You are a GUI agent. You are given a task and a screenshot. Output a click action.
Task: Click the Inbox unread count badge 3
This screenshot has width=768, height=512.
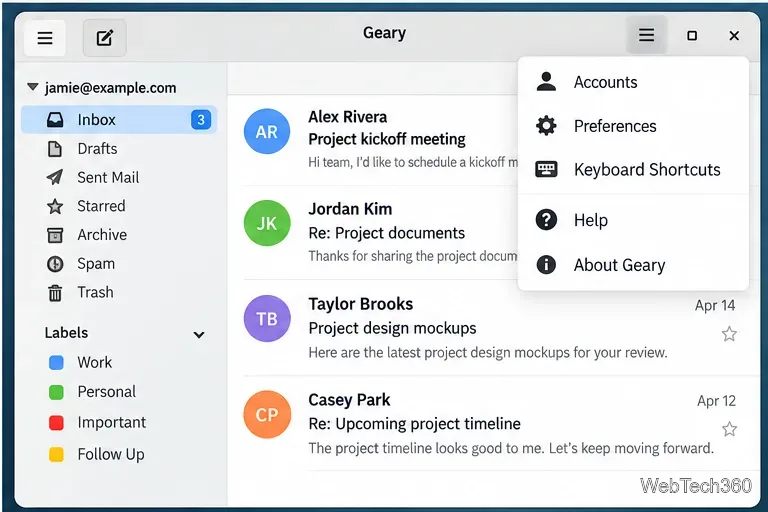[x=201, y=120]
